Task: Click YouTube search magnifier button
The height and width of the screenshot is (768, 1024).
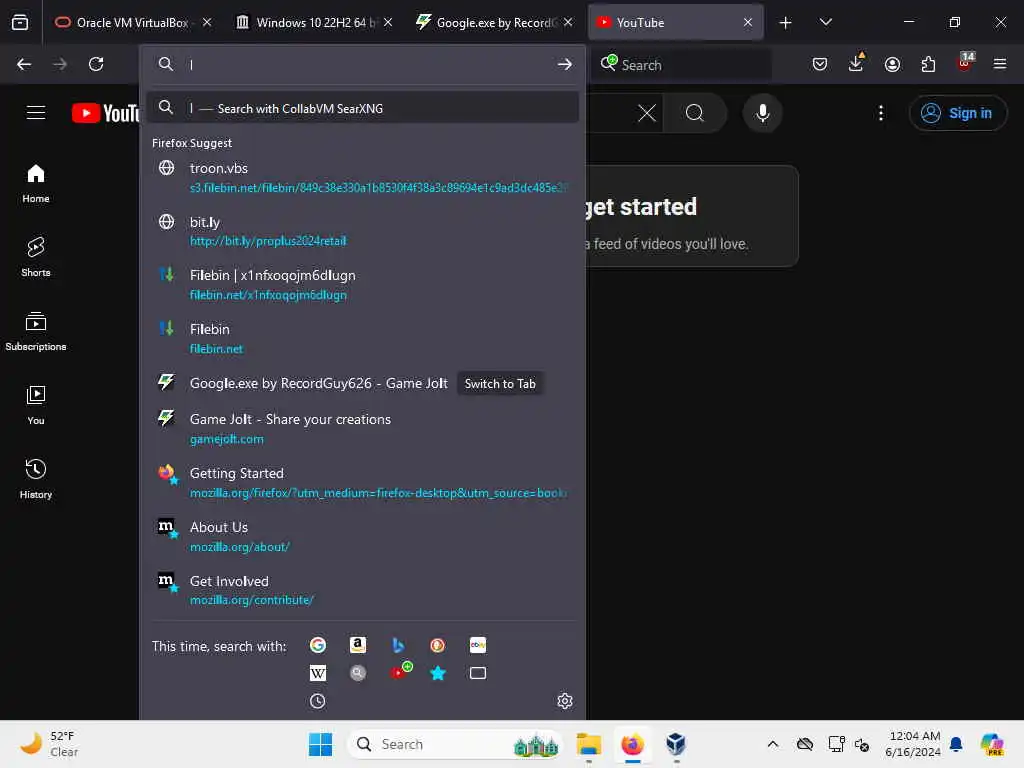Action: [x=695, y=113]
